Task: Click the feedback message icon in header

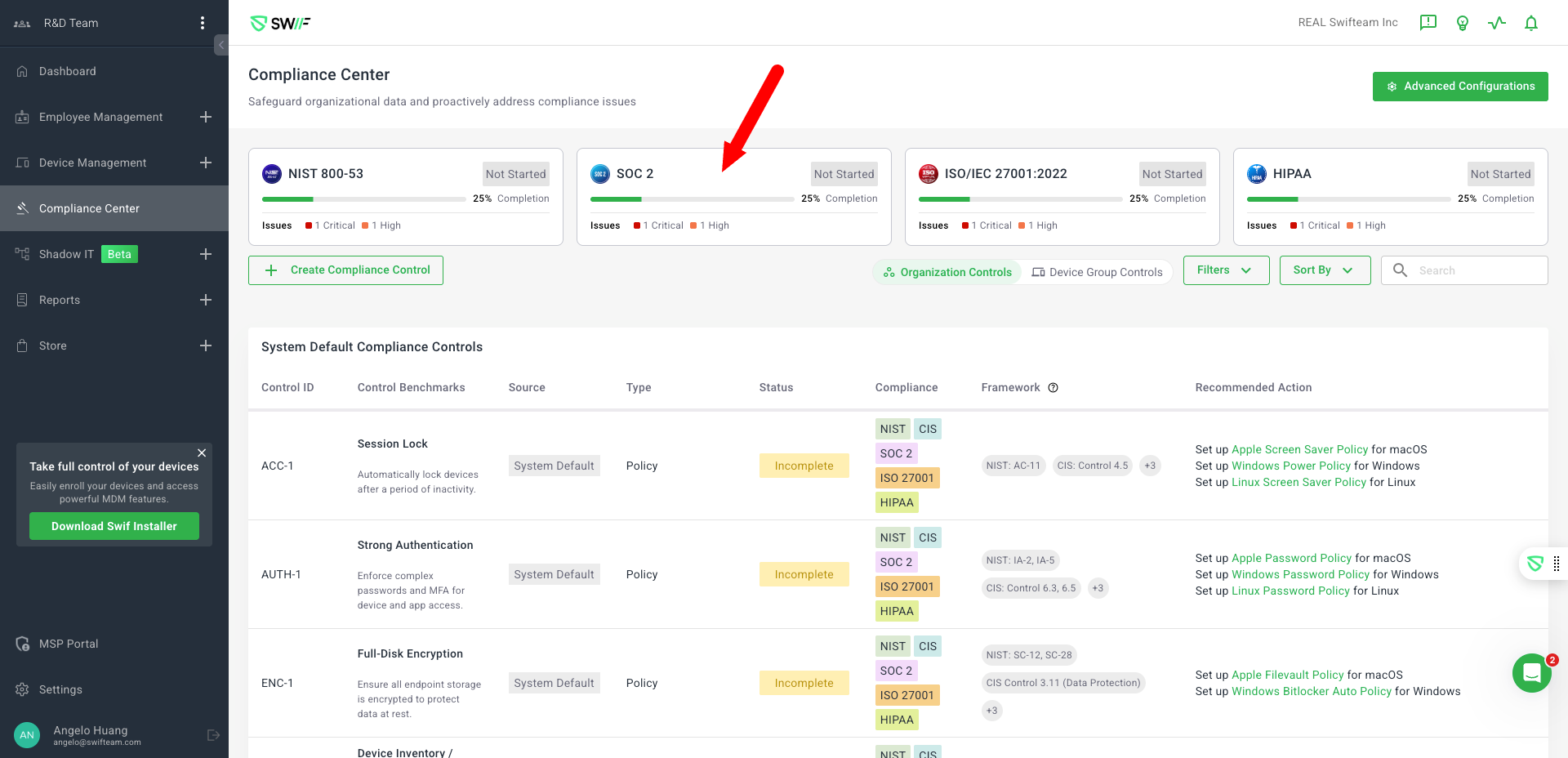Action: (1428, 23)
